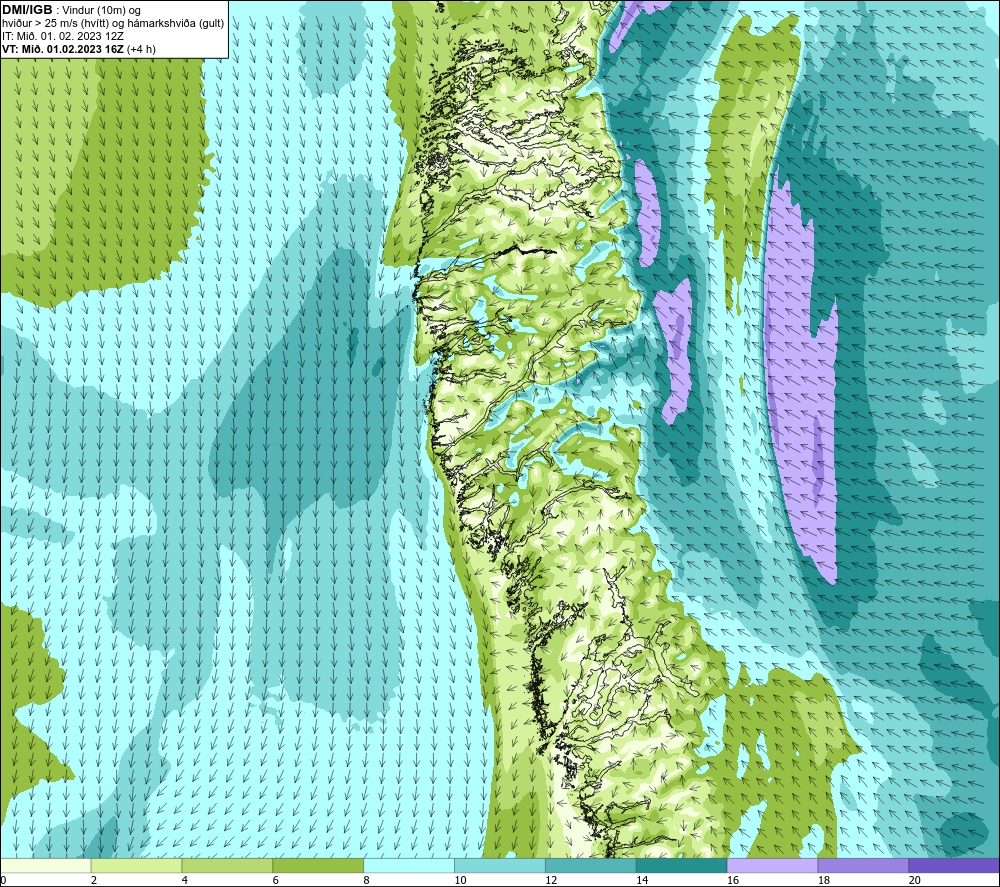Click the legend scale label "12"
This screenshot has height=887, width=1000.
(551, 880)
